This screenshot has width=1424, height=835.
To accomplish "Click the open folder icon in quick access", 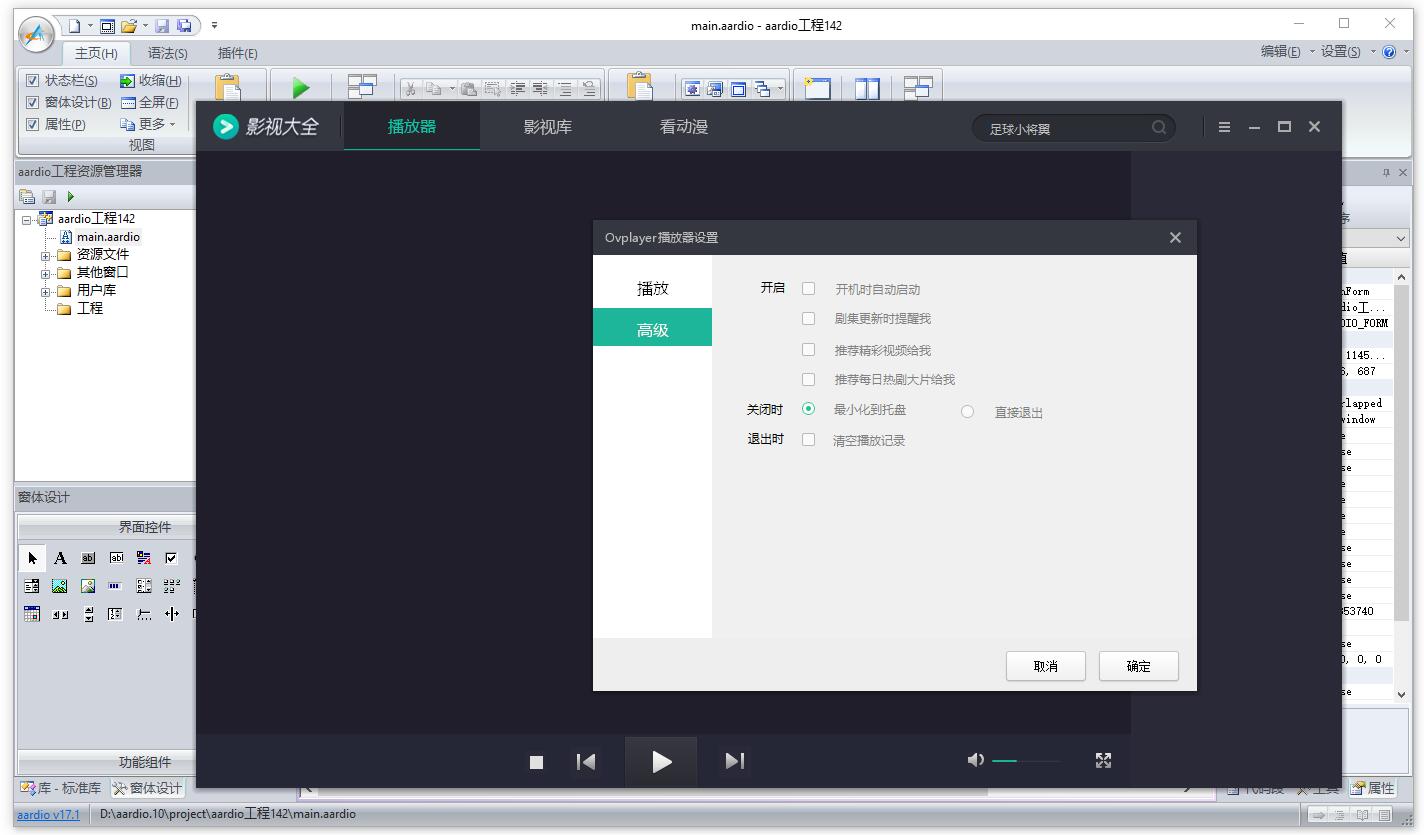I will click(129, 25).
